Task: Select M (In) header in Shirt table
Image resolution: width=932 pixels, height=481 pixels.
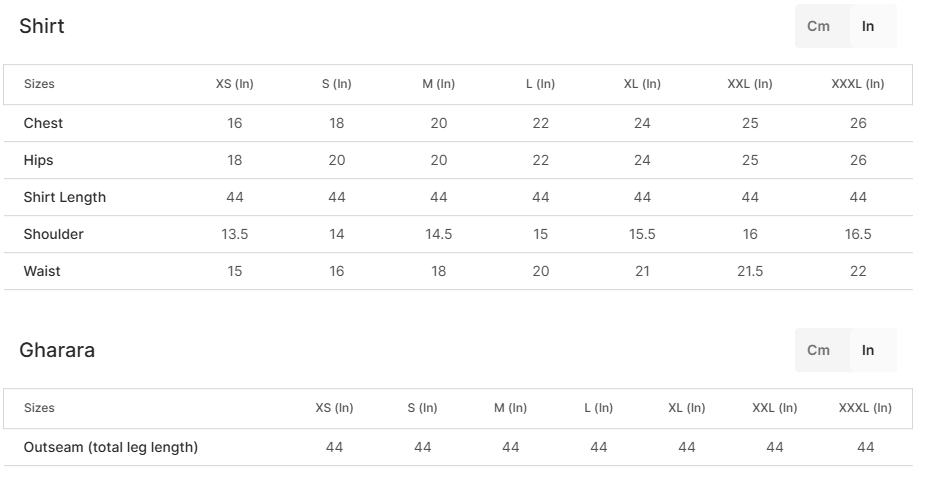Action: (438, 84)
